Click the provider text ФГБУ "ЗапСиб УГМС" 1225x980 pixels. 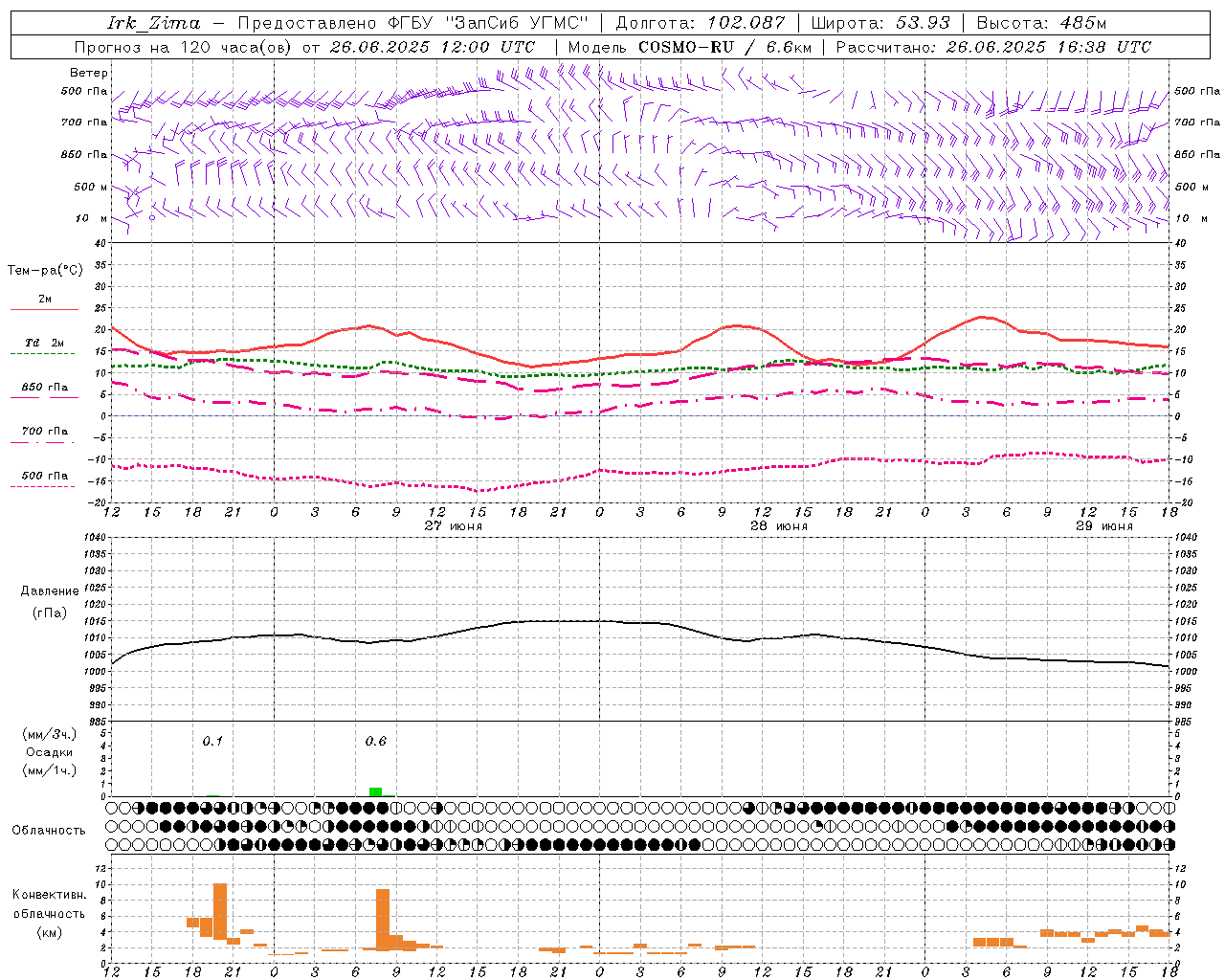(x=488, y=23)
